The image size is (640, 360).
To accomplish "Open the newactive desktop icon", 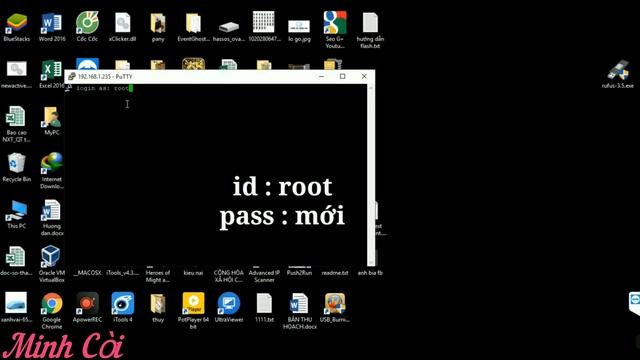I will click(17, 74).
